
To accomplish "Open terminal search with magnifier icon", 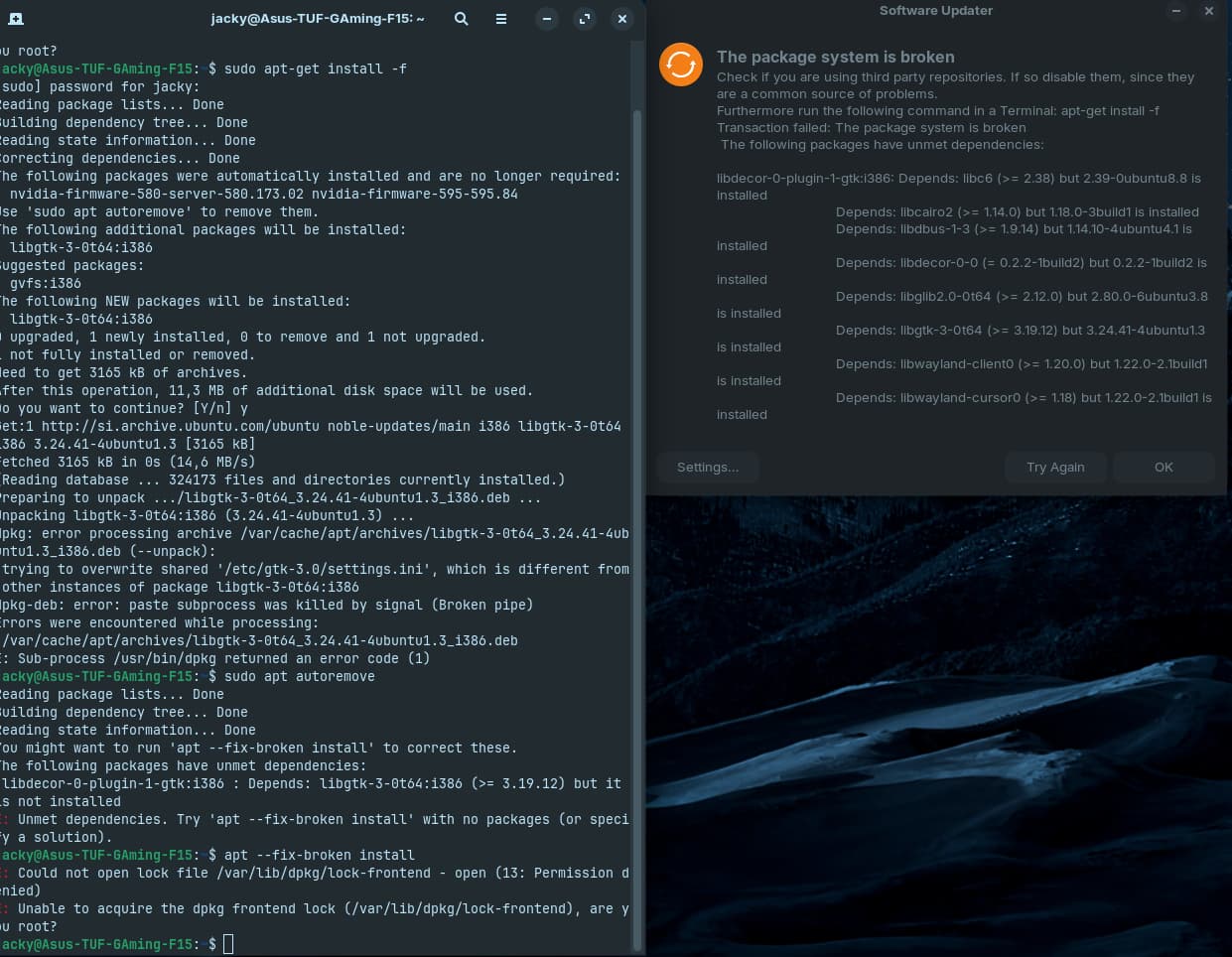I will (461, 19).
